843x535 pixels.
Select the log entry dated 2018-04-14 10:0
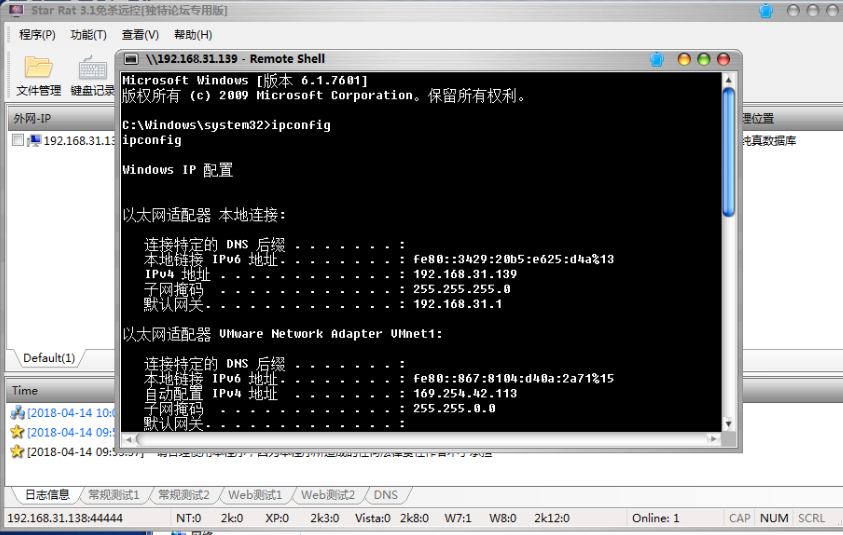click(71, 413)
